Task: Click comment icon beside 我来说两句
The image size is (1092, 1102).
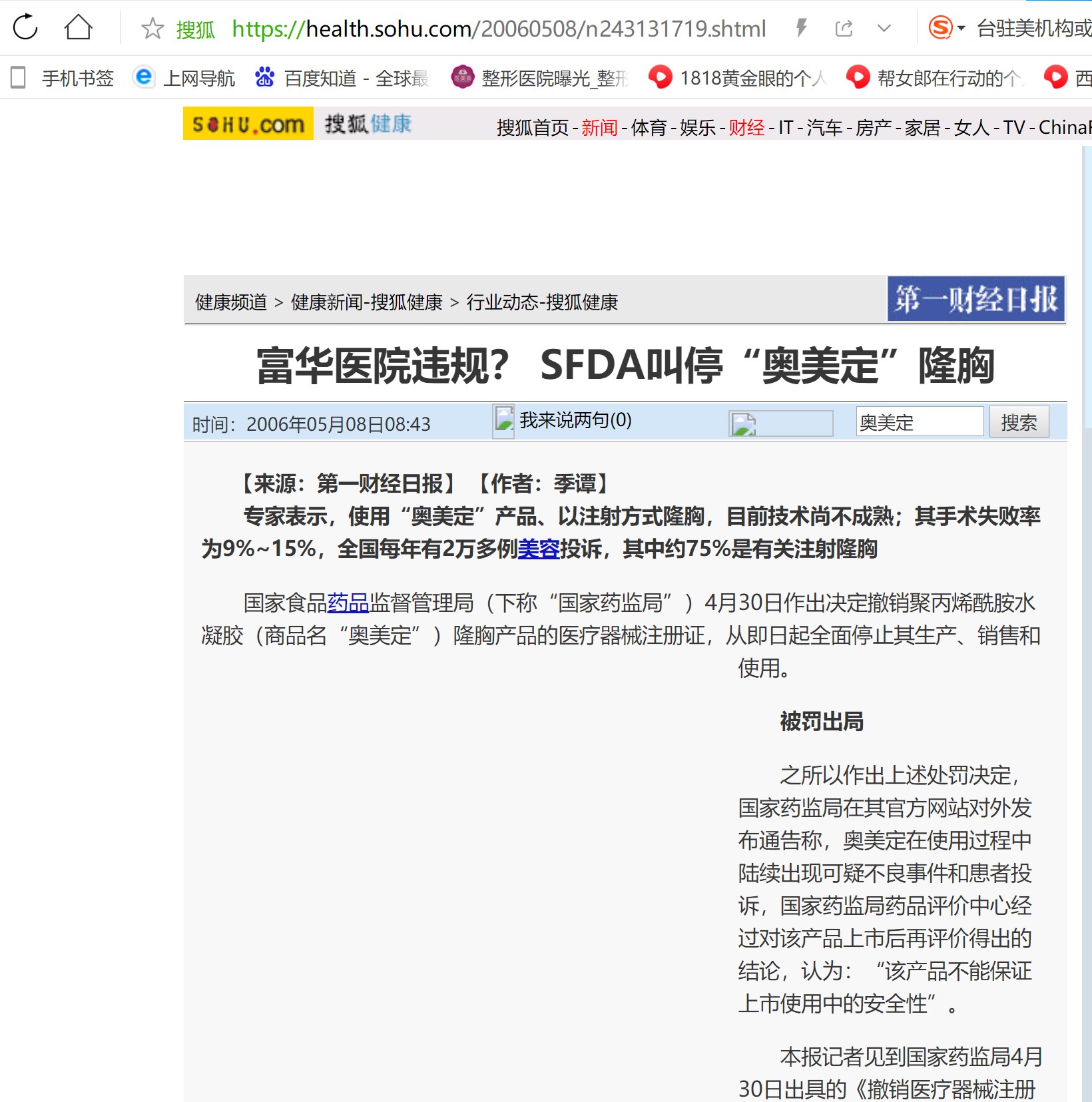Action: [x=504, y=421]
